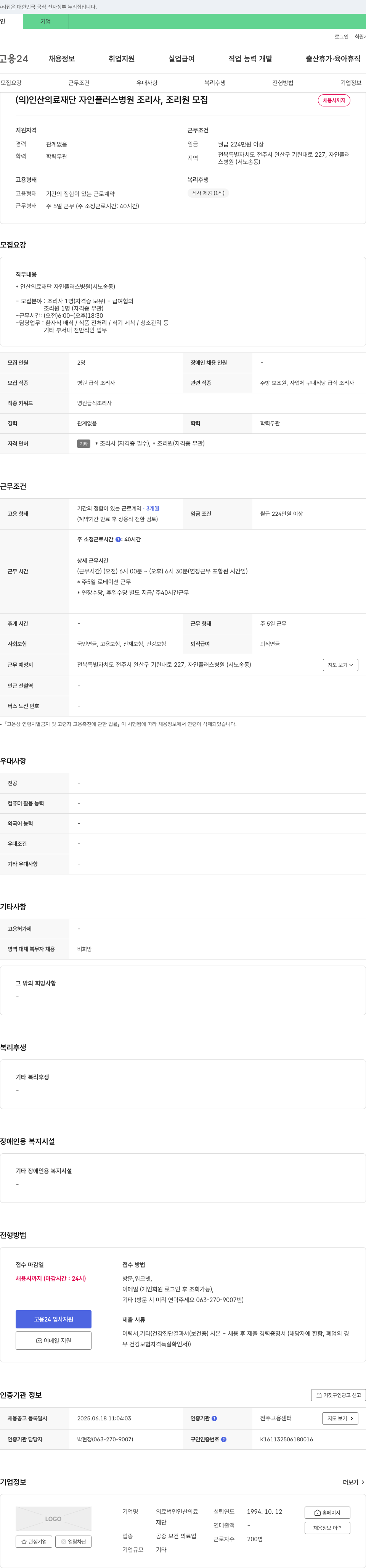Click the 채용정보 이력 button
The height and width of the screenshot is (1568, 366).
327,1528
